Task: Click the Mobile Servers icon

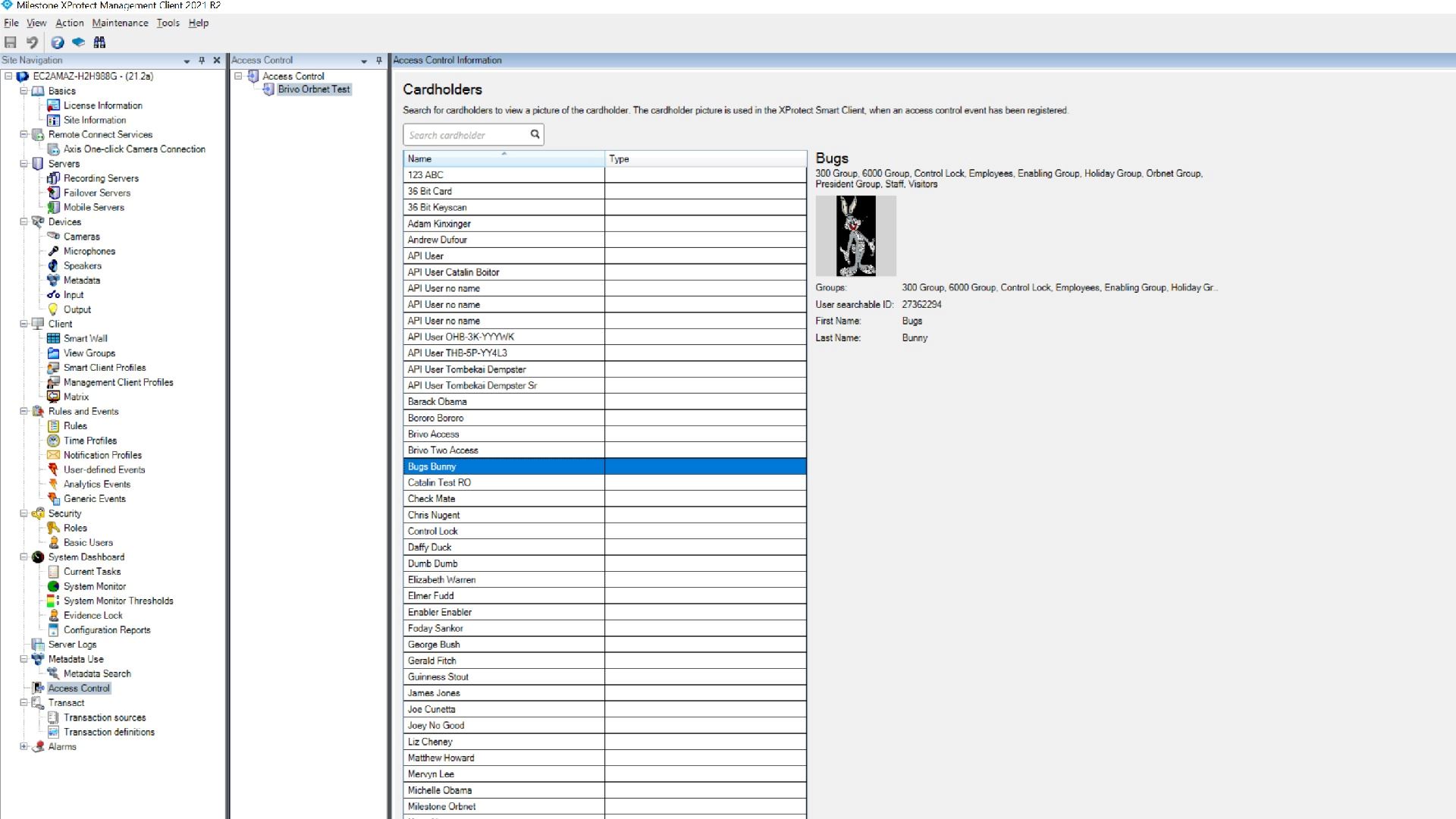Action: (54, 207)
